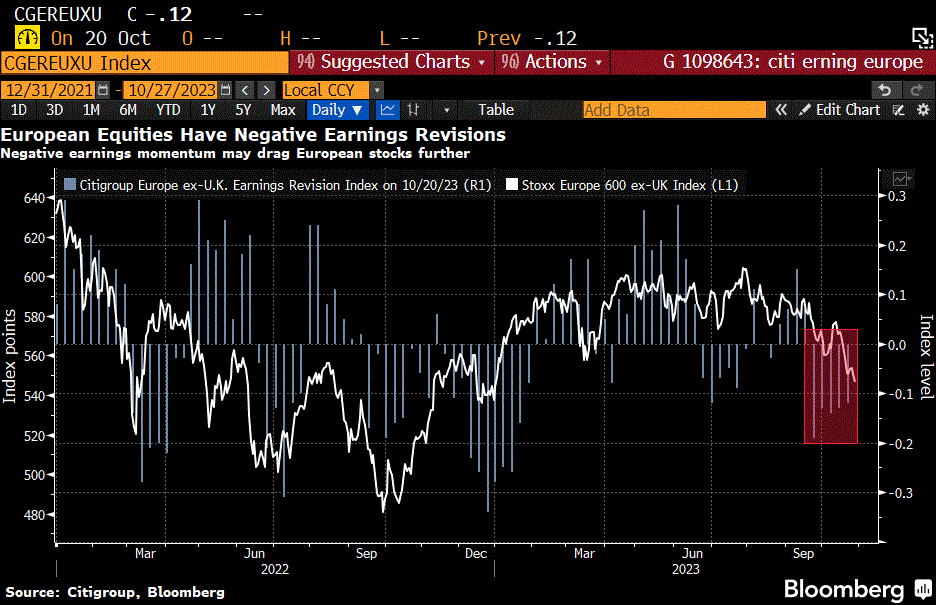Select the Max range tab
936x605 pixels.
283,110
